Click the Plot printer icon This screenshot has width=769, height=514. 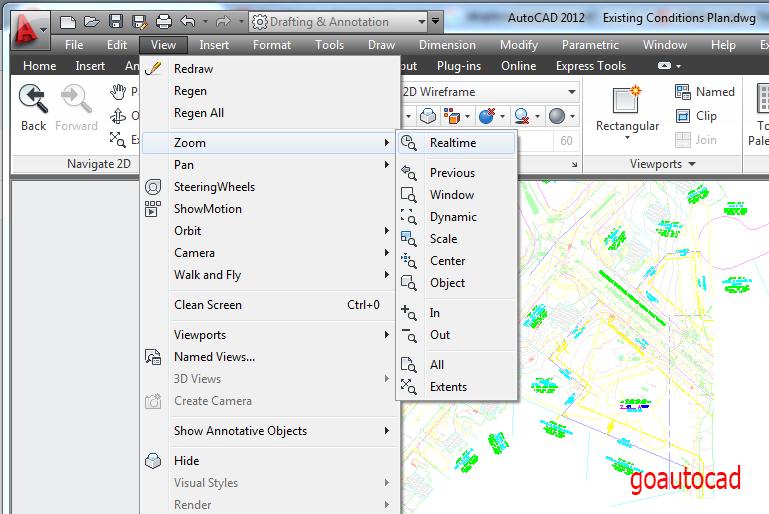click(164, 22)
